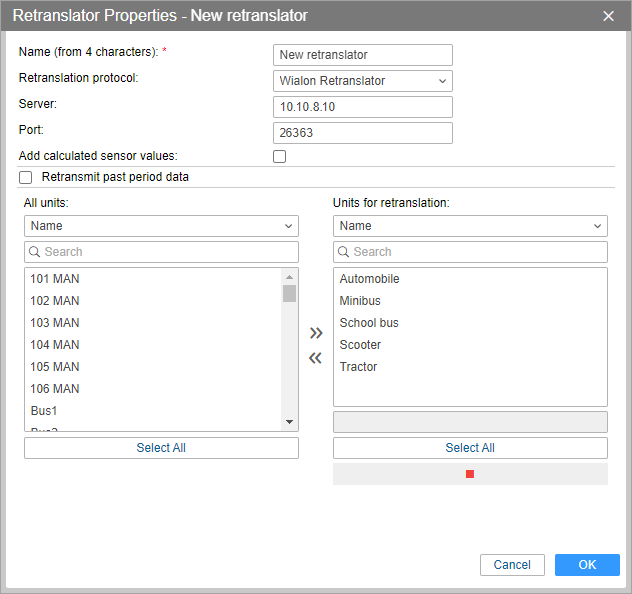Click Select All under All units
Screen dimensions: 632x594
point(161,448)
